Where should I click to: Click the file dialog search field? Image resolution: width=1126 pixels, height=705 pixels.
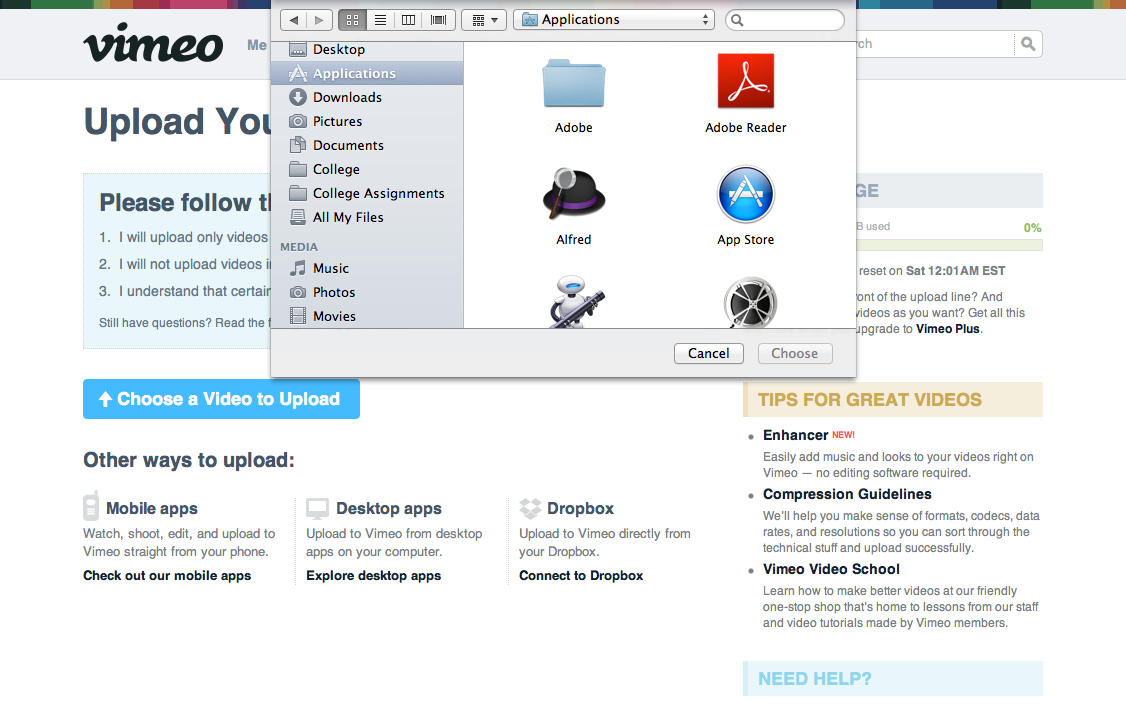pyautogui.click(x=785, y=20)
